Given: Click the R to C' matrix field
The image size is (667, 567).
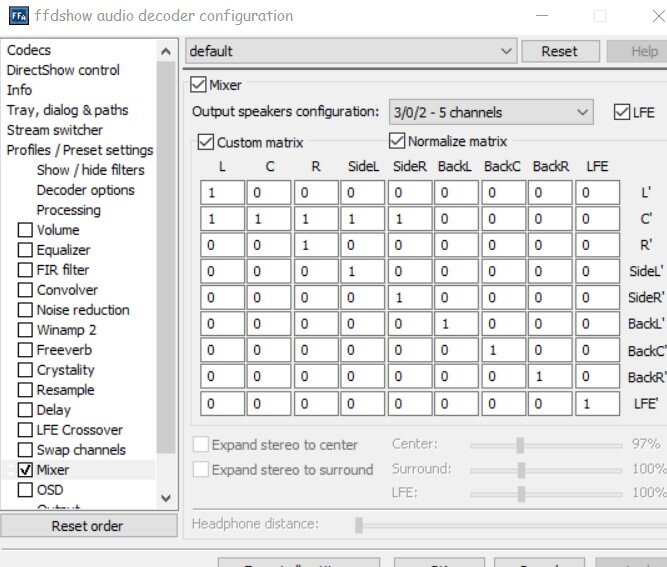Looking at the screenshot, I should coord(316,219).
